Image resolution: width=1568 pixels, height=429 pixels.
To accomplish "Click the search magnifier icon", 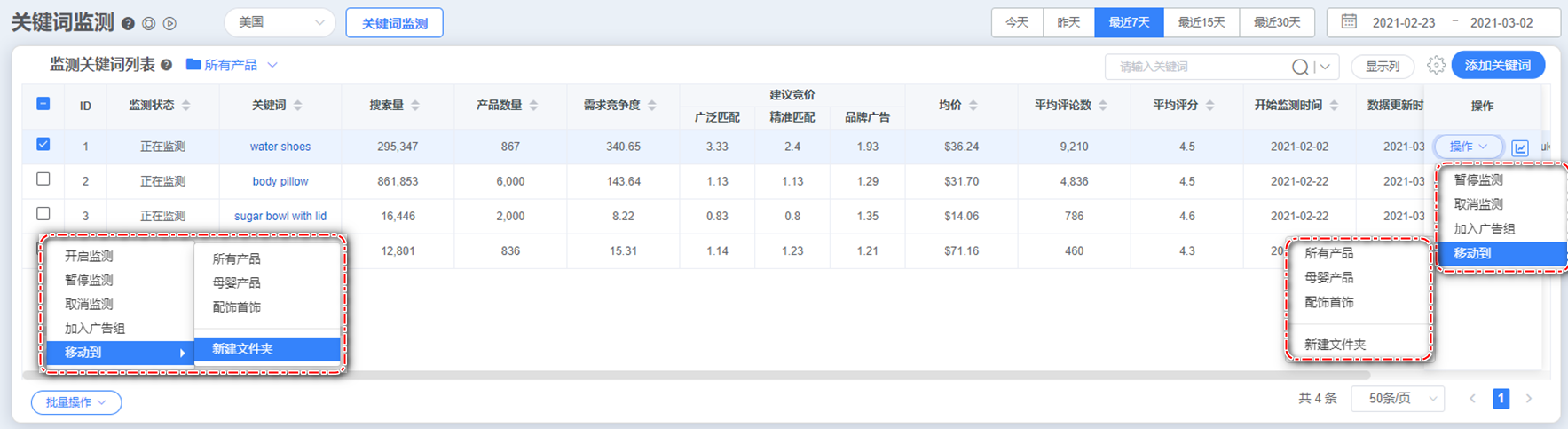I will pos(1300,67).
